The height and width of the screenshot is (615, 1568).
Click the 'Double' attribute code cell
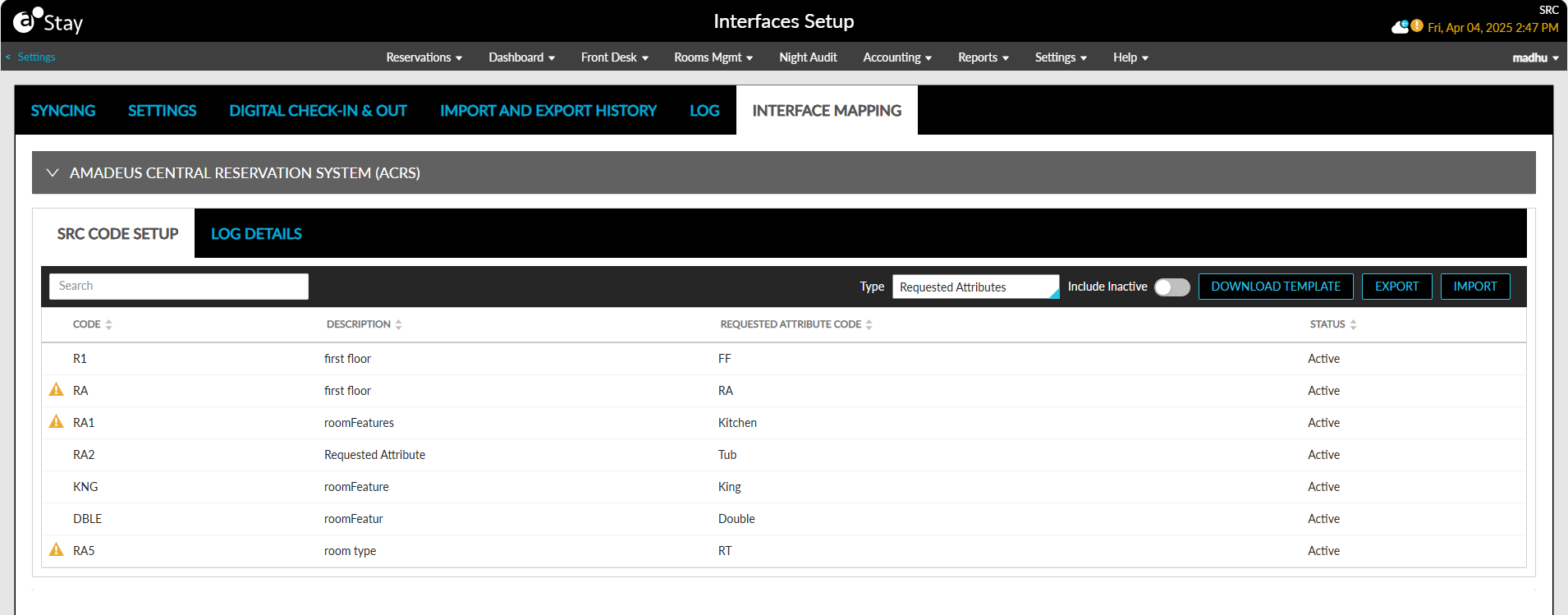pos(736,518)
